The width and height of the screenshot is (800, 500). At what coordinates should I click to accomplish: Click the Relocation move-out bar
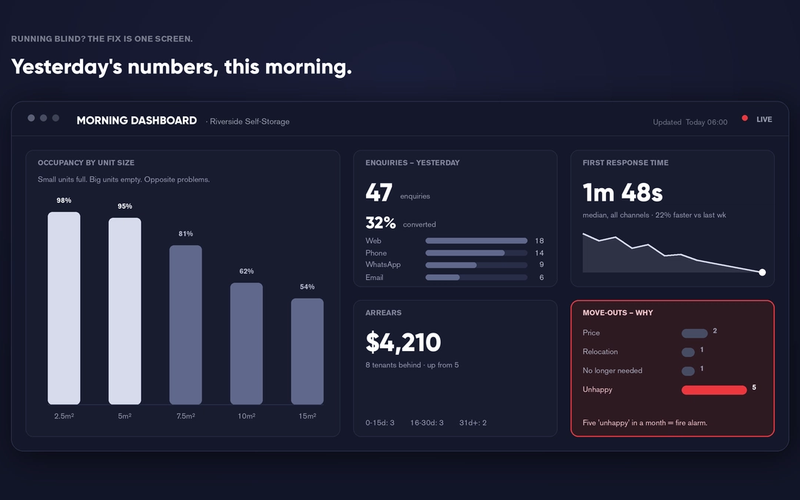coord(688,353)
